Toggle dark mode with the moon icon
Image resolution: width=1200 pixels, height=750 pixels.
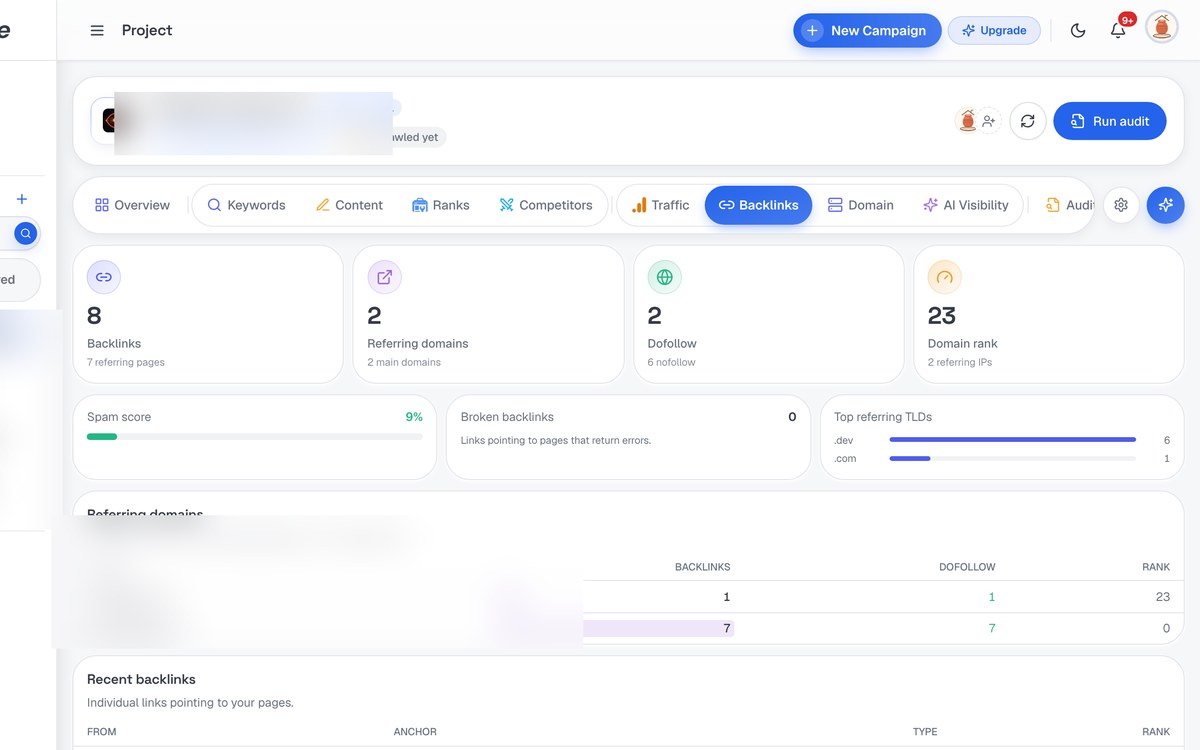point(1078,31)
